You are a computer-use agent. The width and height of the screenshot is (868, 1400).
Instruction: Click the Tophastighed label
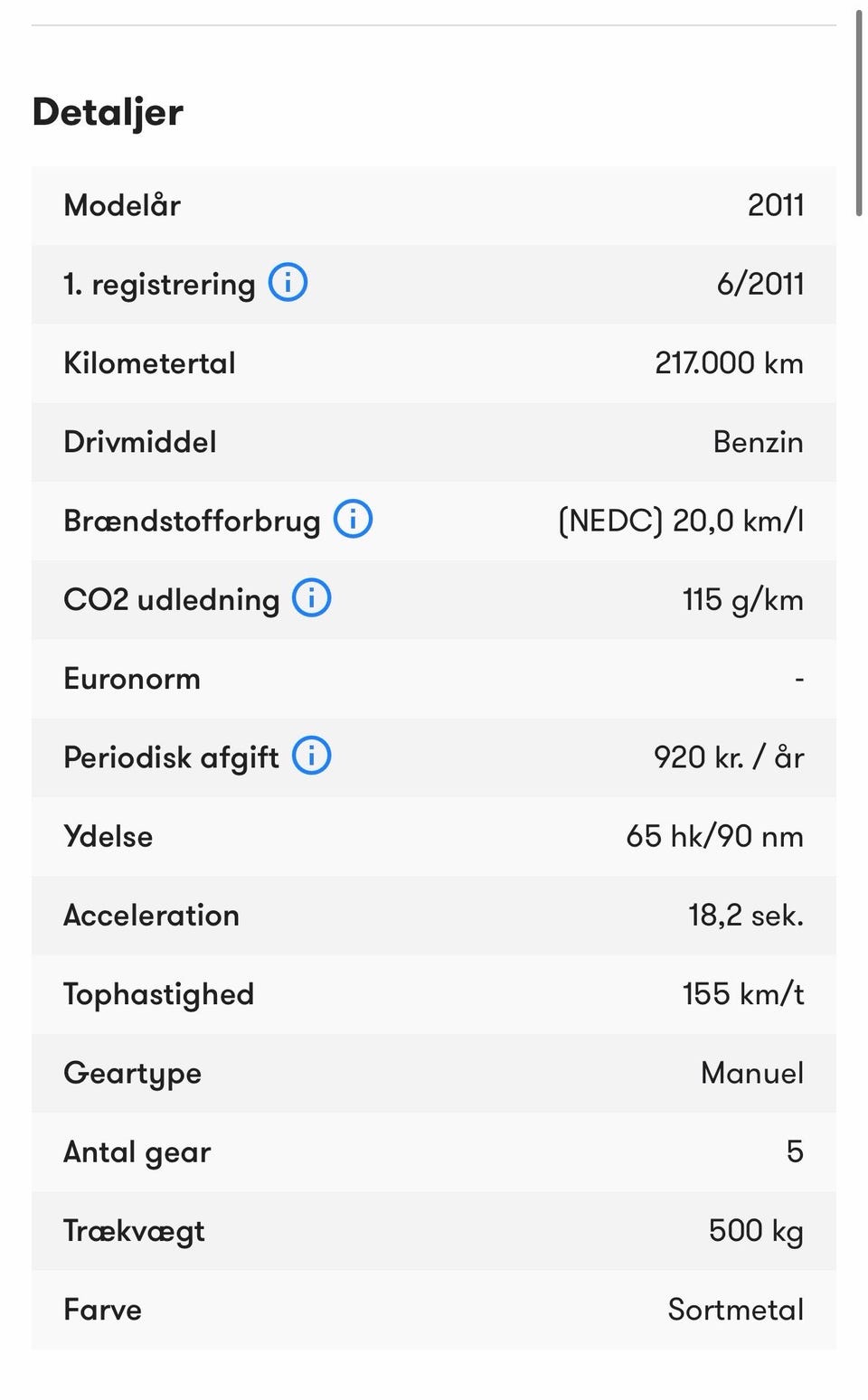pos(158,995)
